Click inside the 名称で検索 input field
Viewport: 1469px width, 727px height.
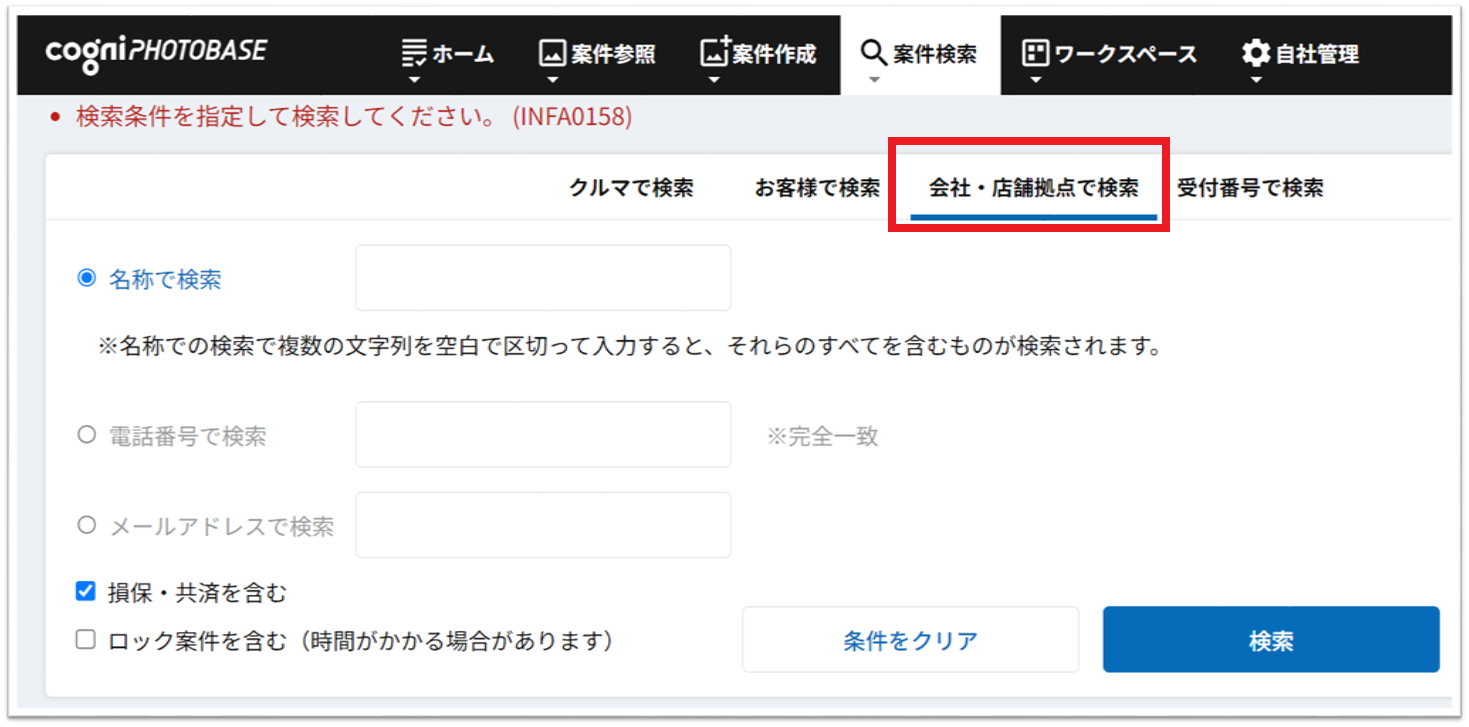[x=543, y=277]
